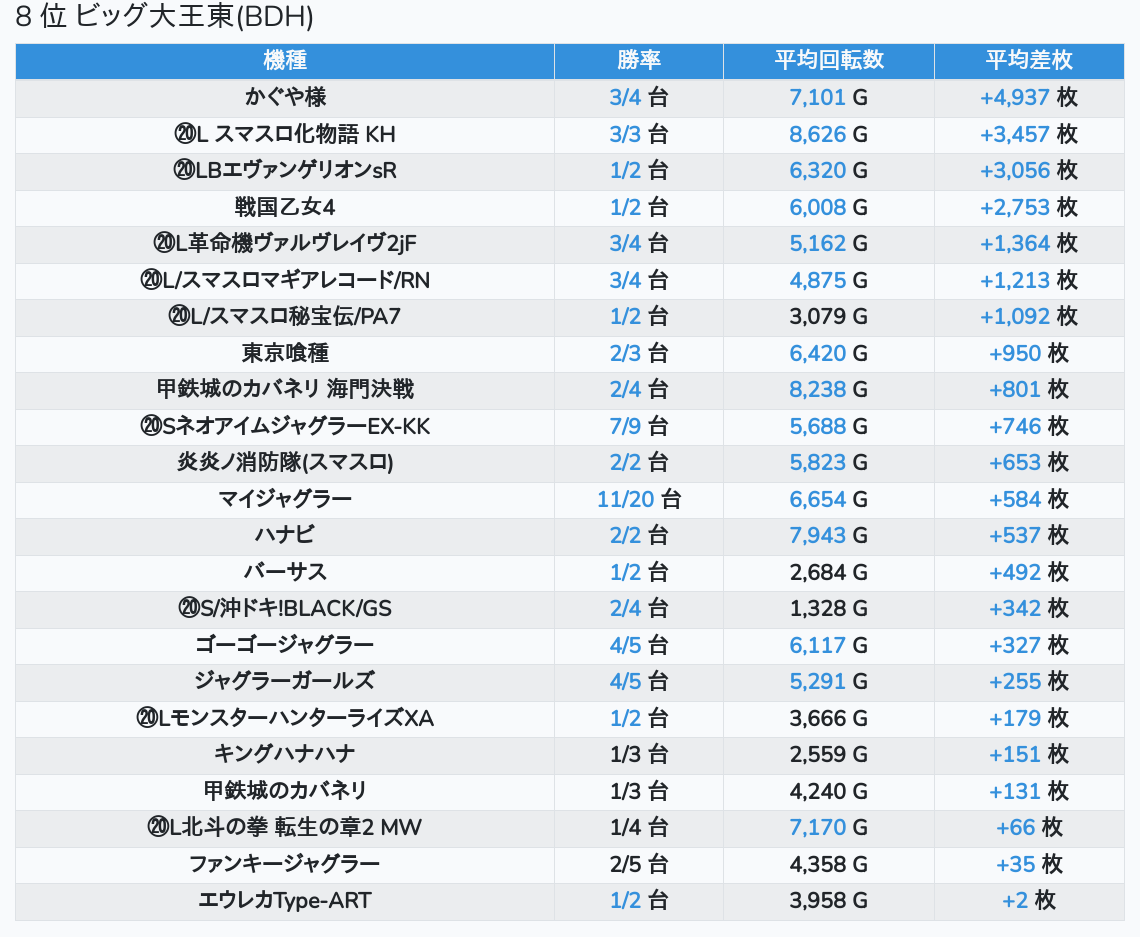Click the 東京喰種 machine name
Viewport: 1140px width, 937px height.
coord(285,353)
